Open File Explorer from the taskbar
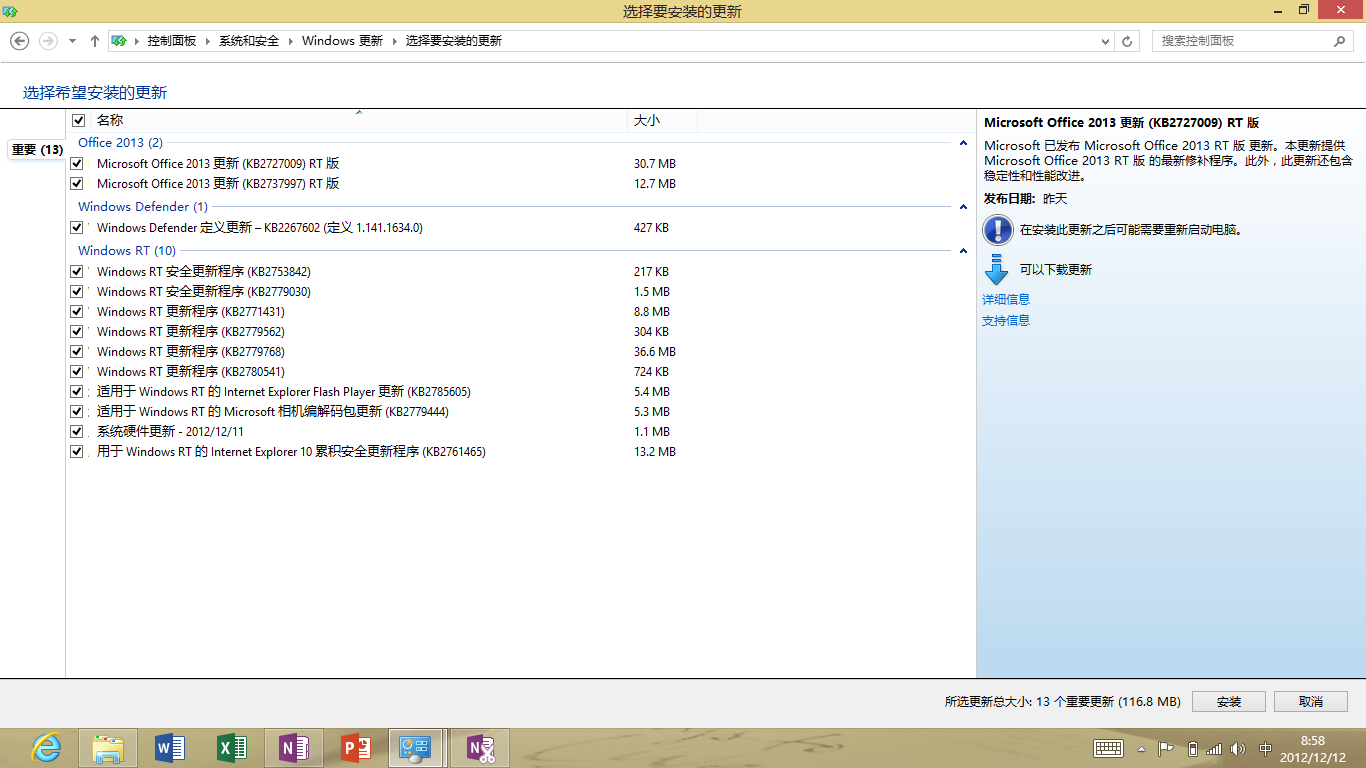Image resolution: width=1366 pixels, height=768 pixels. 108,748
